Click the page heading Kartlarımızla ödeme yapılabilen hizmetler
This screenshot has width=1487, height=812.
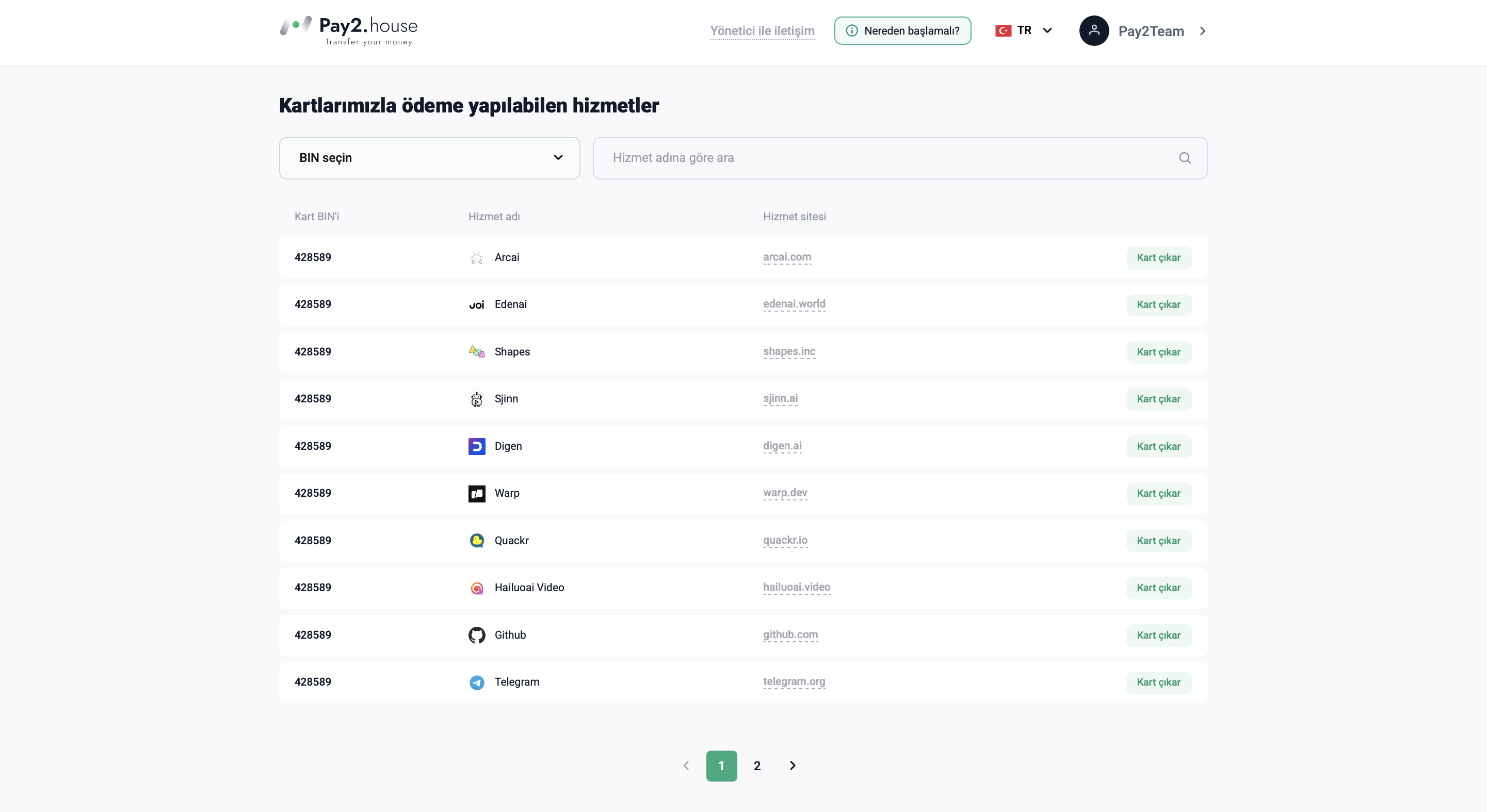point(468,106)
